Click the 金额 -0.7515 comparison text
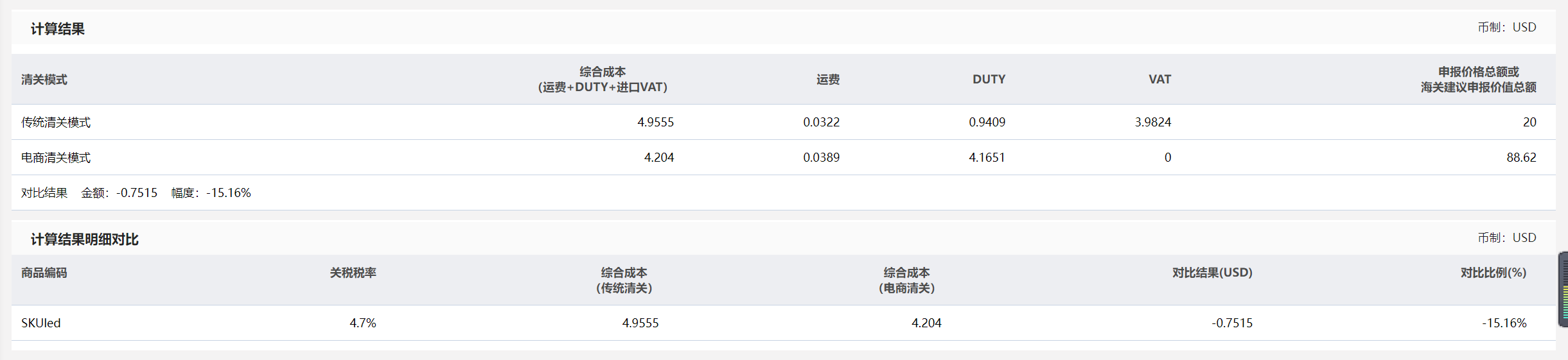Screen dimensions: 1568x360 [x=119, y=193]
